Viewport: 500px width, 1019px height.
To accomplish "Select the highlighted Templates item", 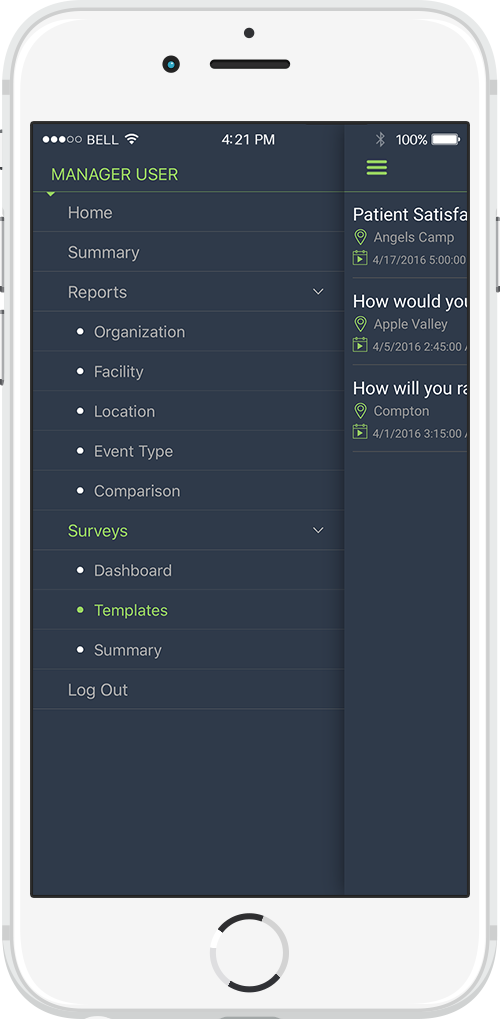I will click(189, 610).
